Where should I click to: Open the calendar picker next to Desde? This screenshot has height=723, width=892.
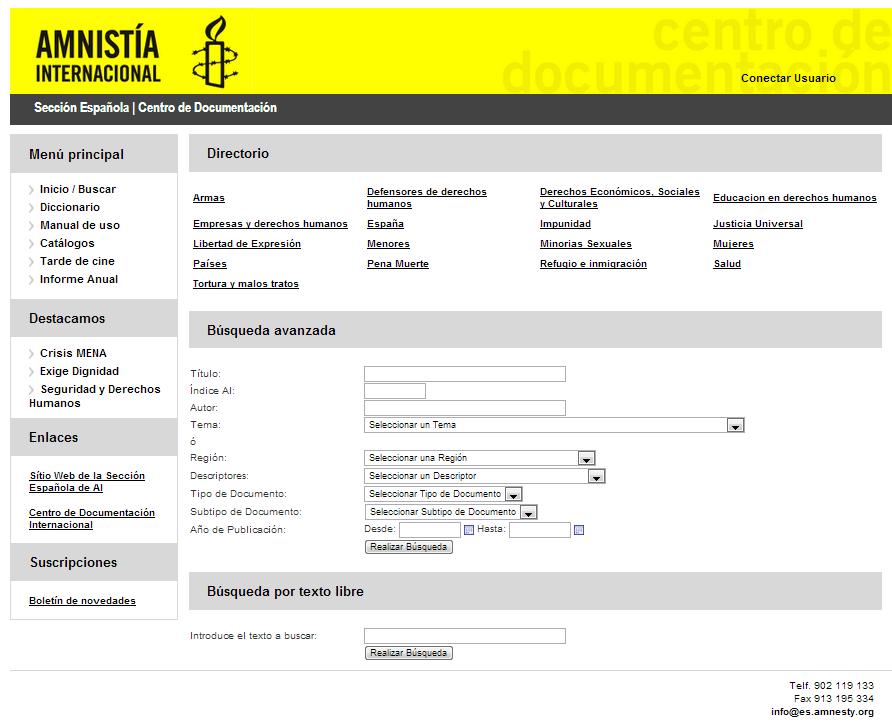tap(468, 530)
